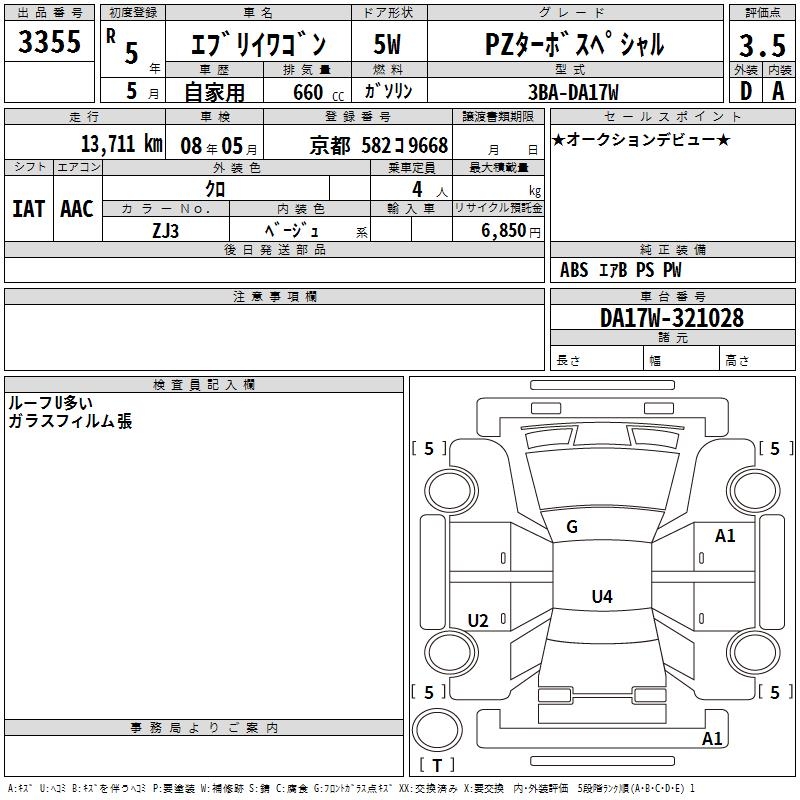Click ABS in the genuine equipment list
The height and width of the screenshot is (800, 800).
[x=574, y=270]
